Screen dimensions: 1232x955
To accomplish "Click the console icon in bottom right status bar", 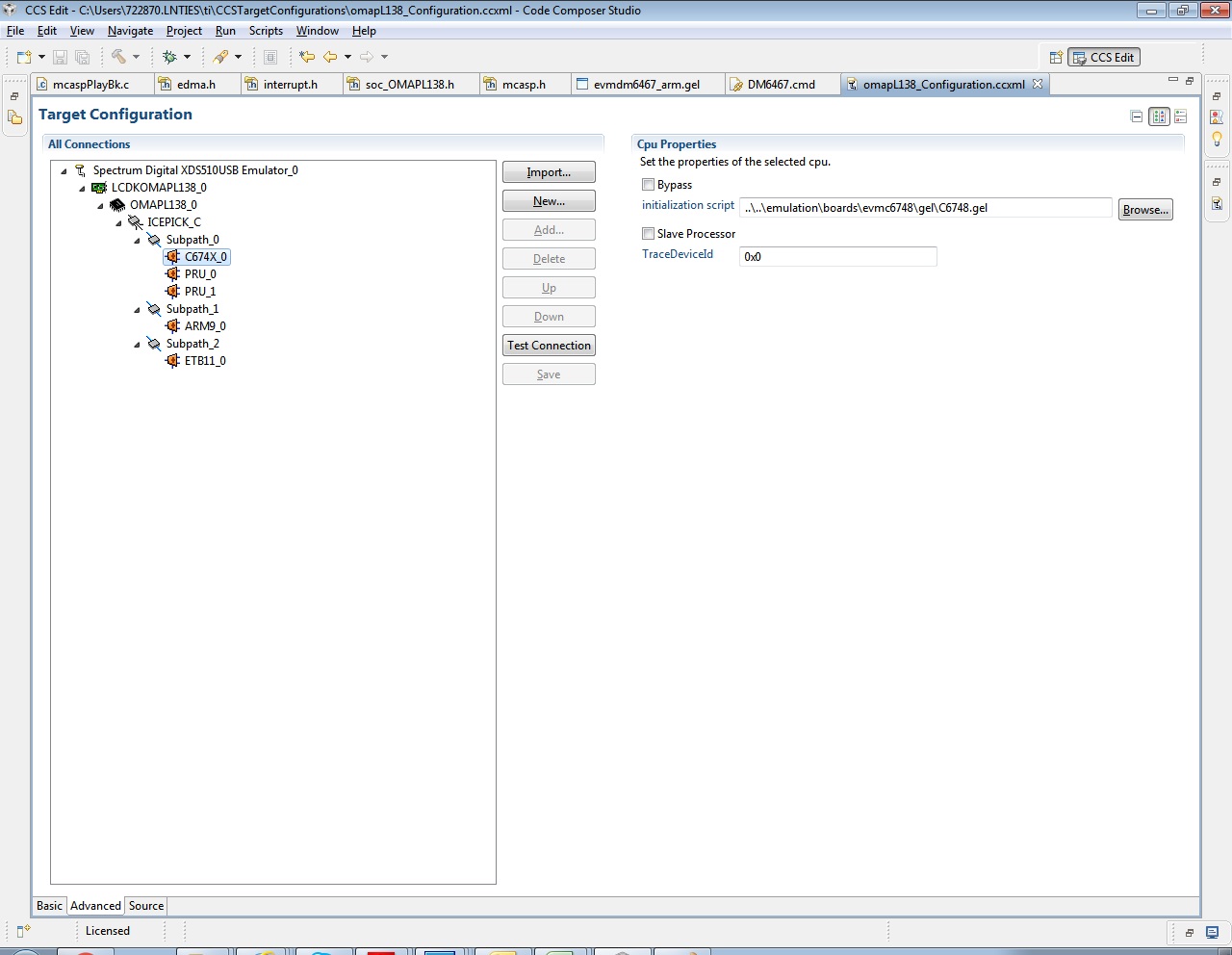I will point(1212,932).
